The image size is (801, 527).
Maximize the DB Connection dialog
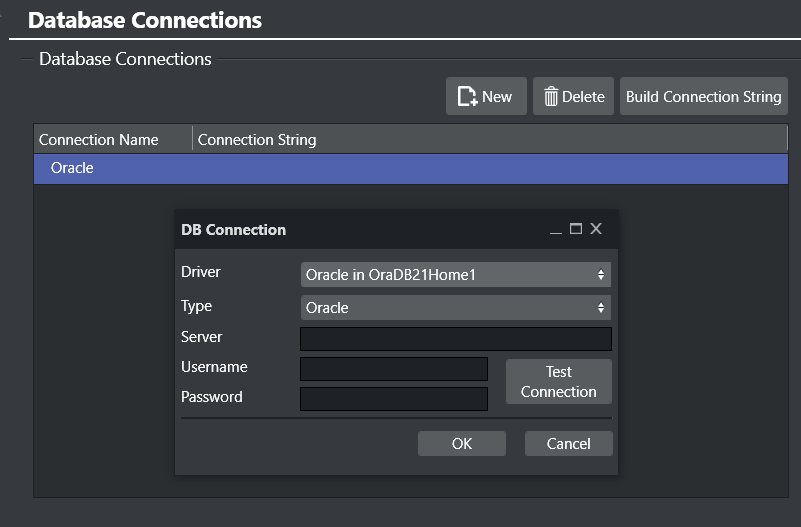click(576, 229)
